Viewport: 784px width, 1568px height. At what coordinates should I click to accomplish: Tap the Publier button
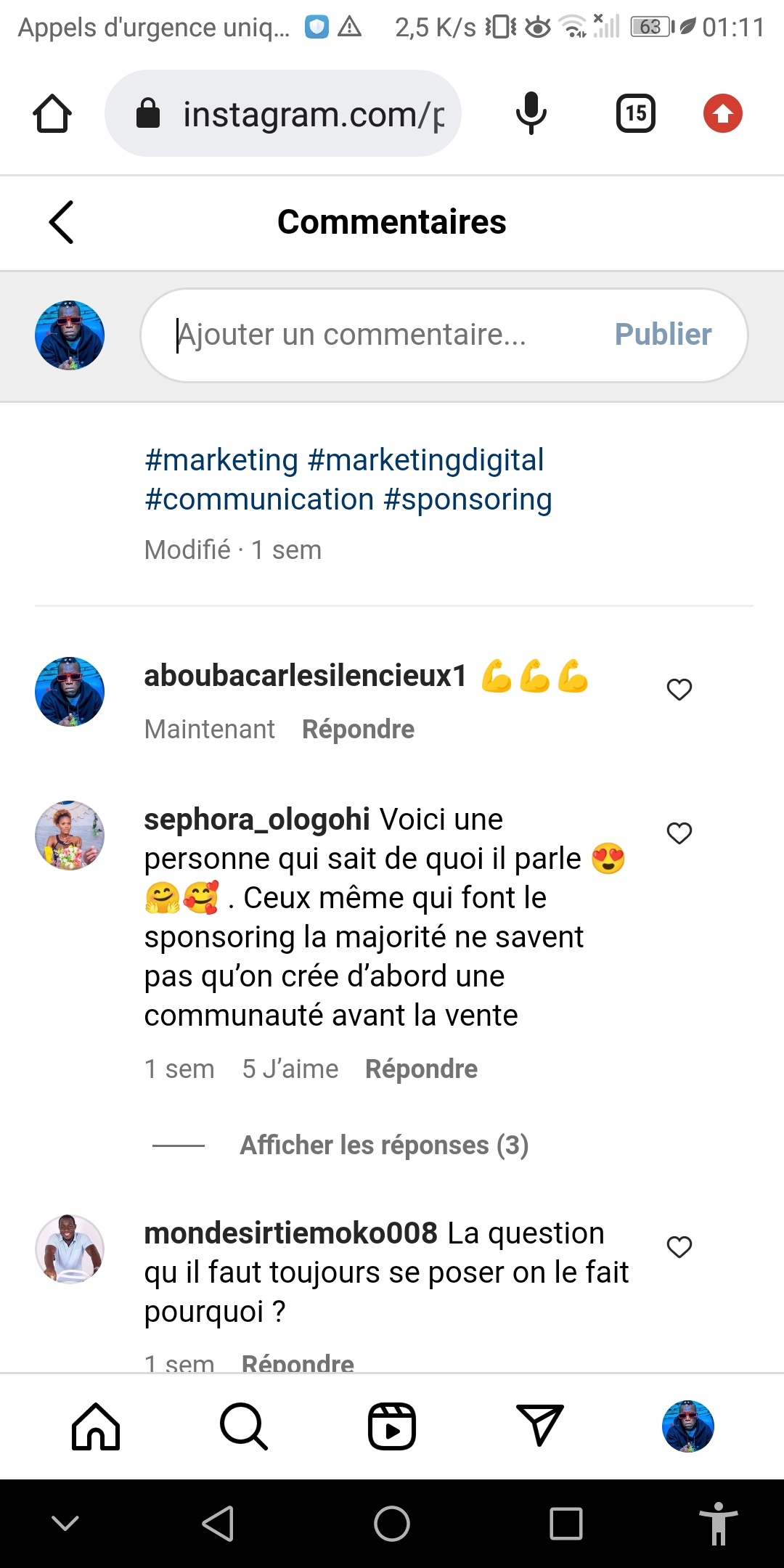click(663, 335)
